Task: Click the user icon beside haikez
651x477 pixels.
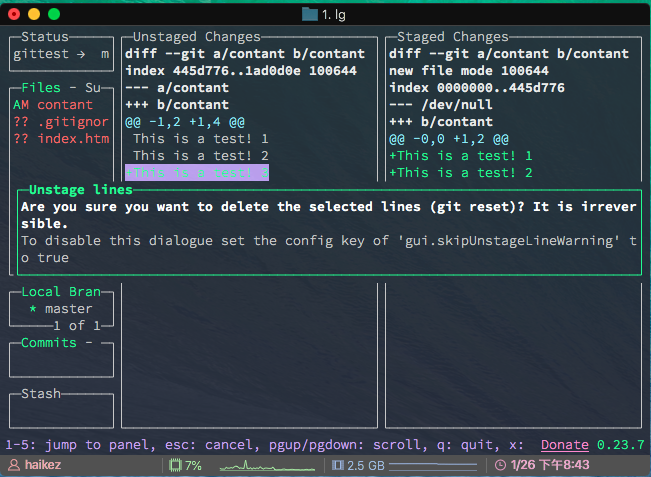Action: [x=14, y=465]
